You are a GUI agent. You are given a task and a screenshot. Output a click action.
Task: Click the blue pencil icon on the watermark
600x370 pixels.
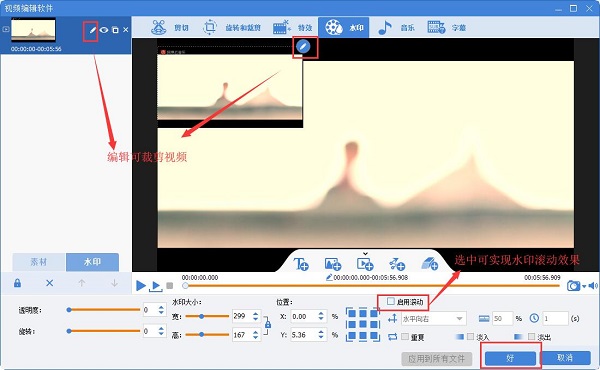click(303, 47)
